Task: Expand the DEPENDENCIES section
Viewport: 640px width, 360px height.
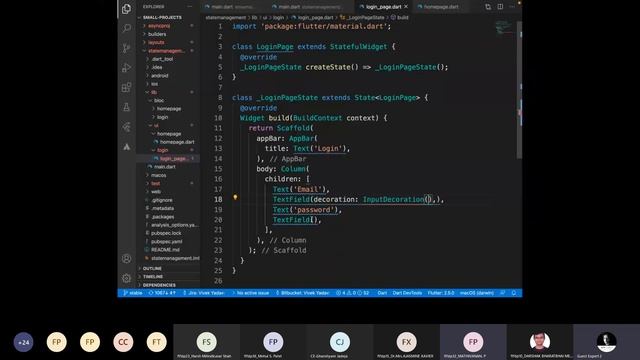Action: point(159,285)
